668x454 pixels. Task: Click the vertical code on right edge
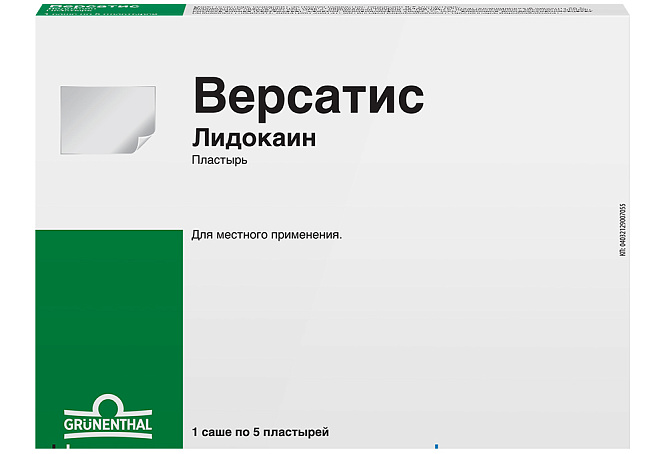623,230
